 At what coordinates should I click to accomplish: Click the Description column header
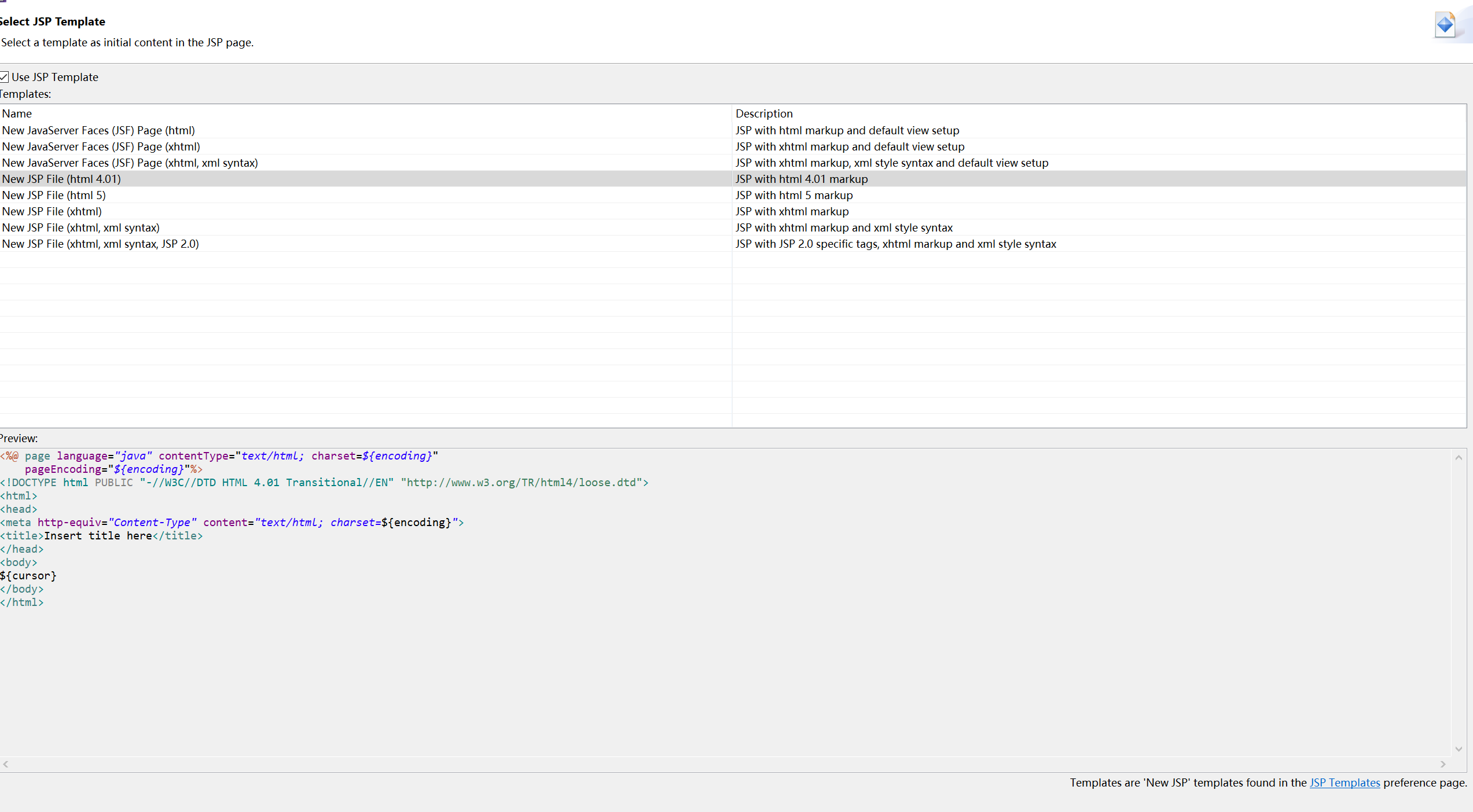tap(764, 113)
